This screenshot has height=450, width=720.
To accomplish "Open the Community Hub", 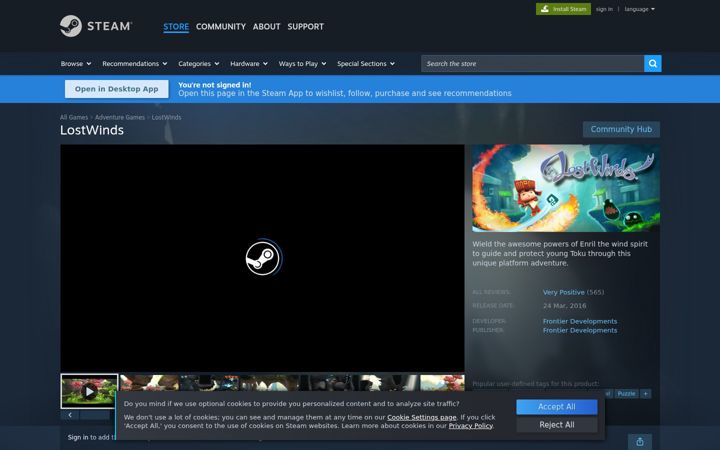I will coord(621,129).
